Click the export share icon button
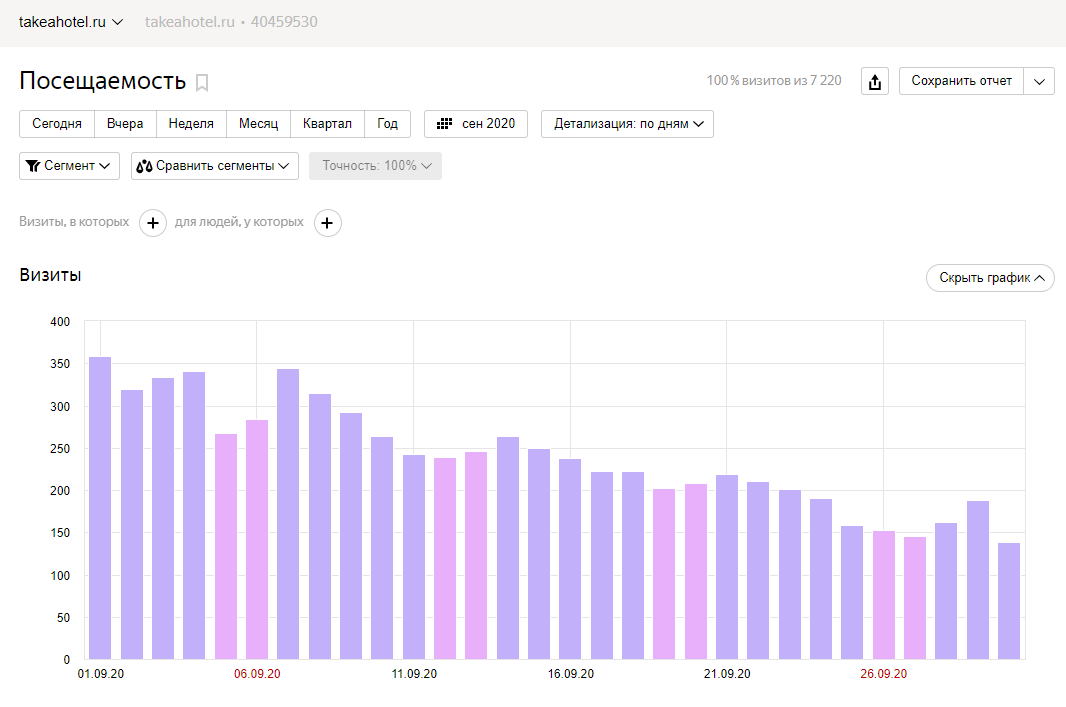The height and width of the screenshot is (707, 1066). (x=875, y=82)
